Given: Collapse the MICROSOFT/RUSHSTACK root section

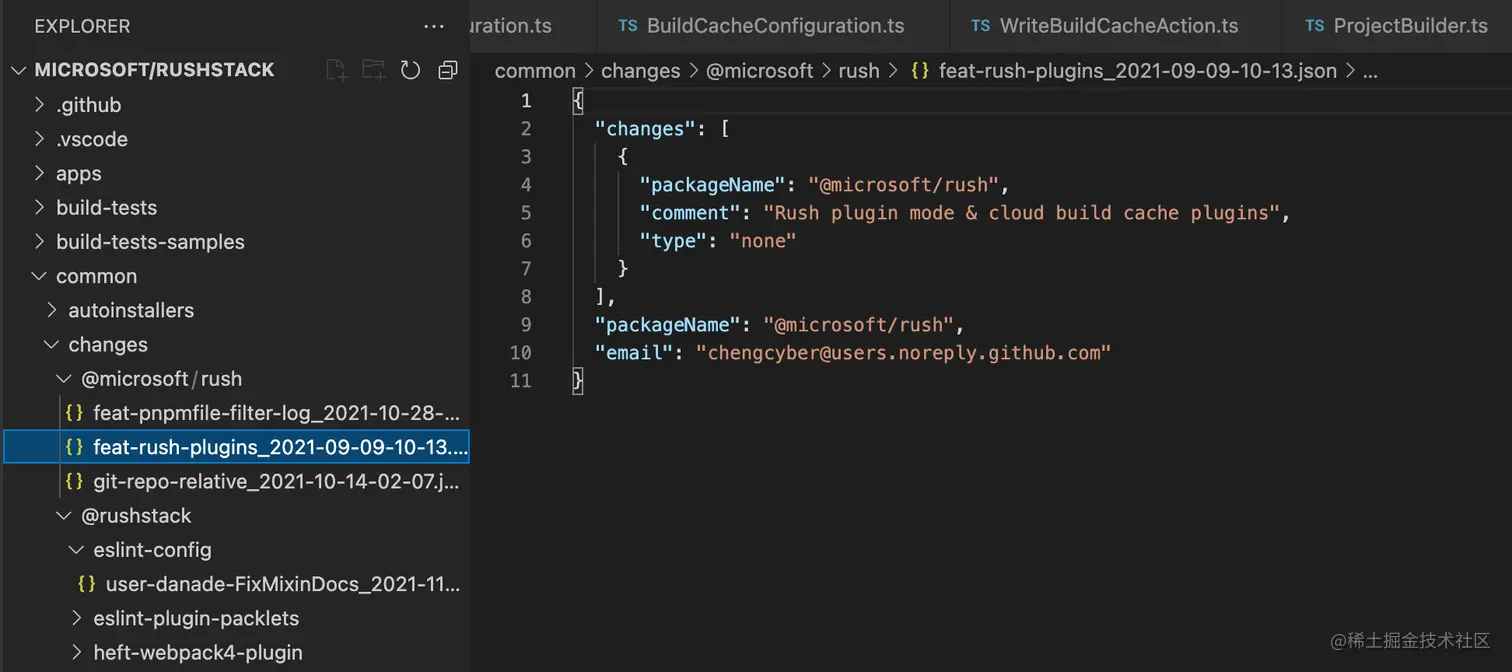Looking at the screenshot, I should [x=19, y=70].
